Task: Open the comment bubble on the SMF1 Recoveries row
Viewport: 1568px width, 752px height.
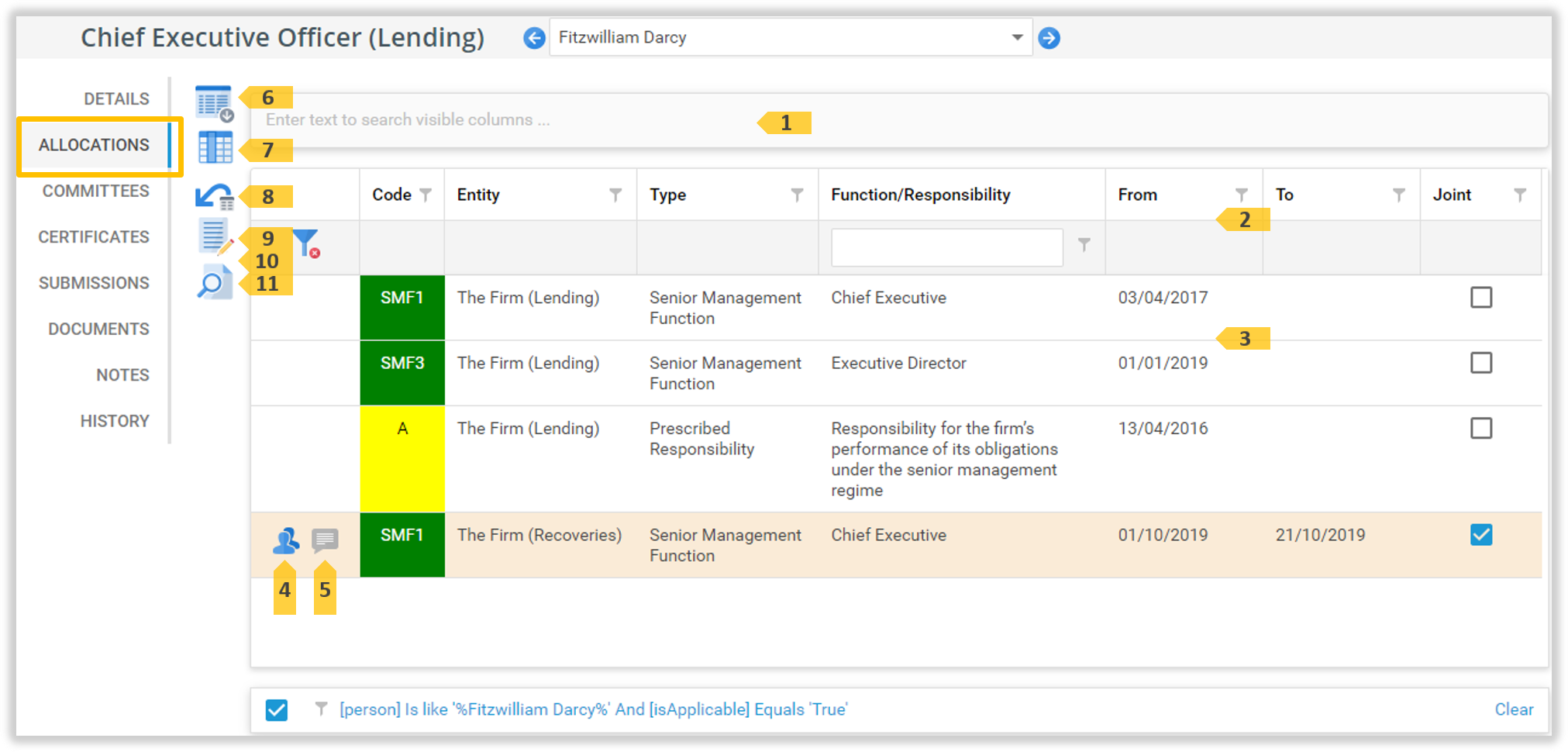Action: tap(325, 540)
